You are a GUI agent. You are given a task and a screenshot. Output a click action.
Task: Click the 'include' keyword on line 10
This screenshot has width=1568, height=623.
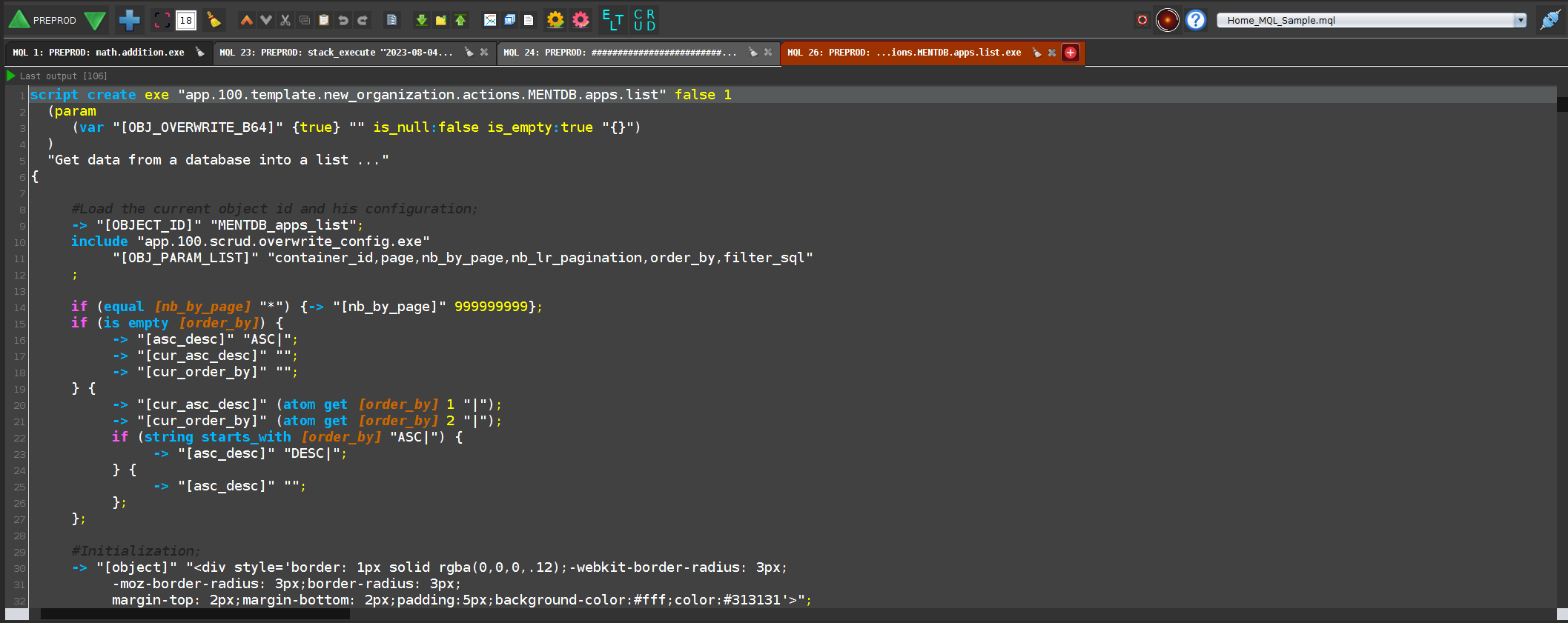point(99,241)
